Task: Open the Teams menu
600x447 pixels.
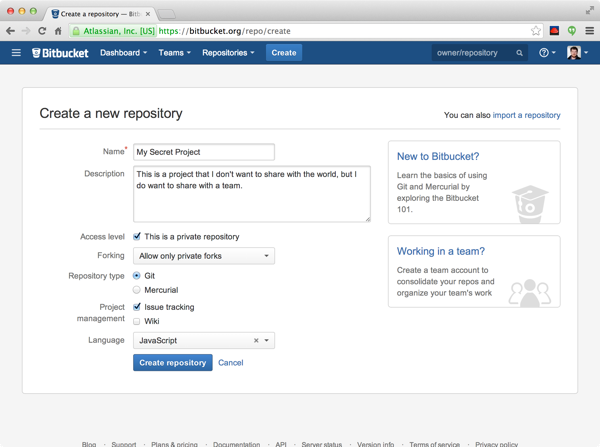Action: (x=174, y=53)
